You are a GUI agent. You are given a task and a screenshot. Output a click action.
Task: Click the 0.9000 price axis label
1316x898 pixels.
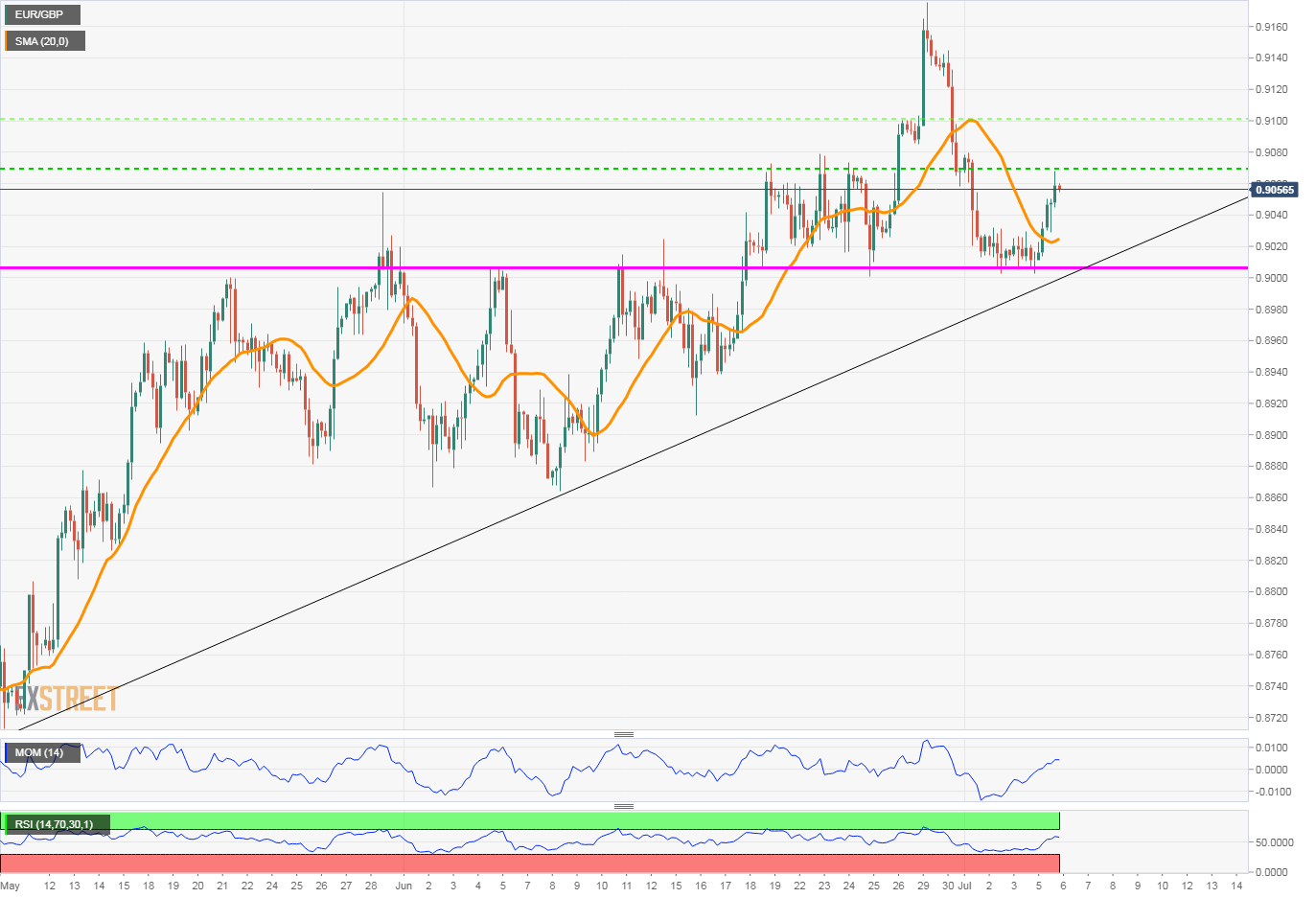point(1272,278)
